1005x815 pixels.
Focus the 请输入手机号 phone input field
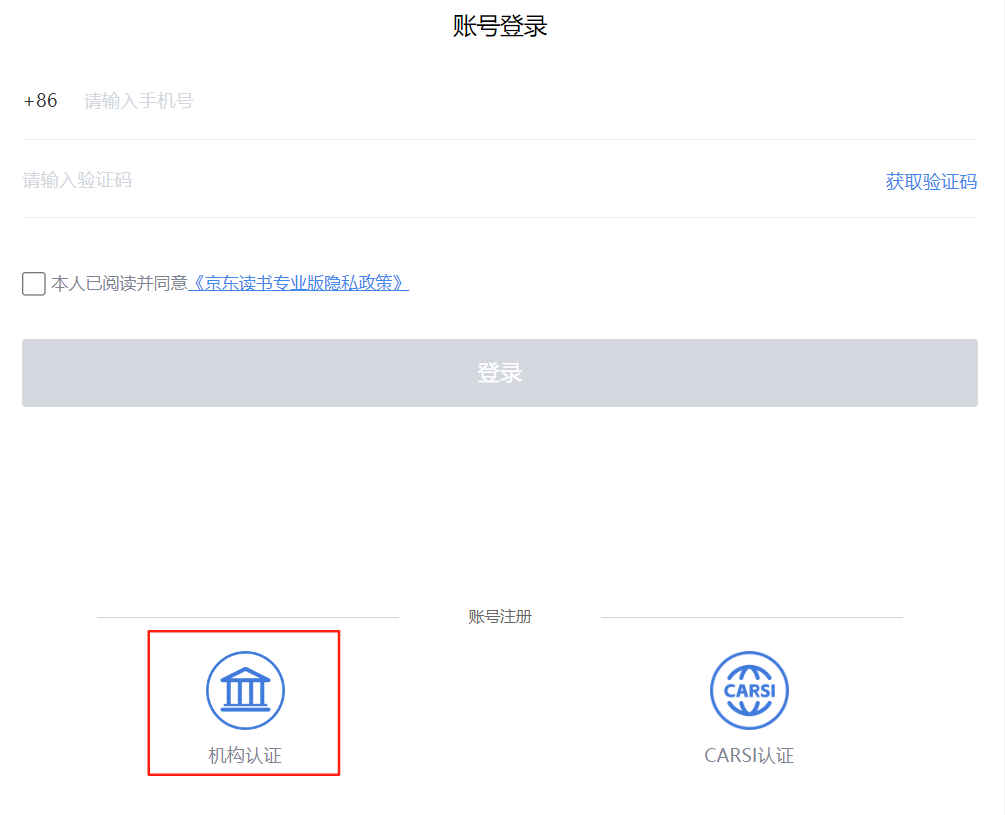[x=400, y=101]
